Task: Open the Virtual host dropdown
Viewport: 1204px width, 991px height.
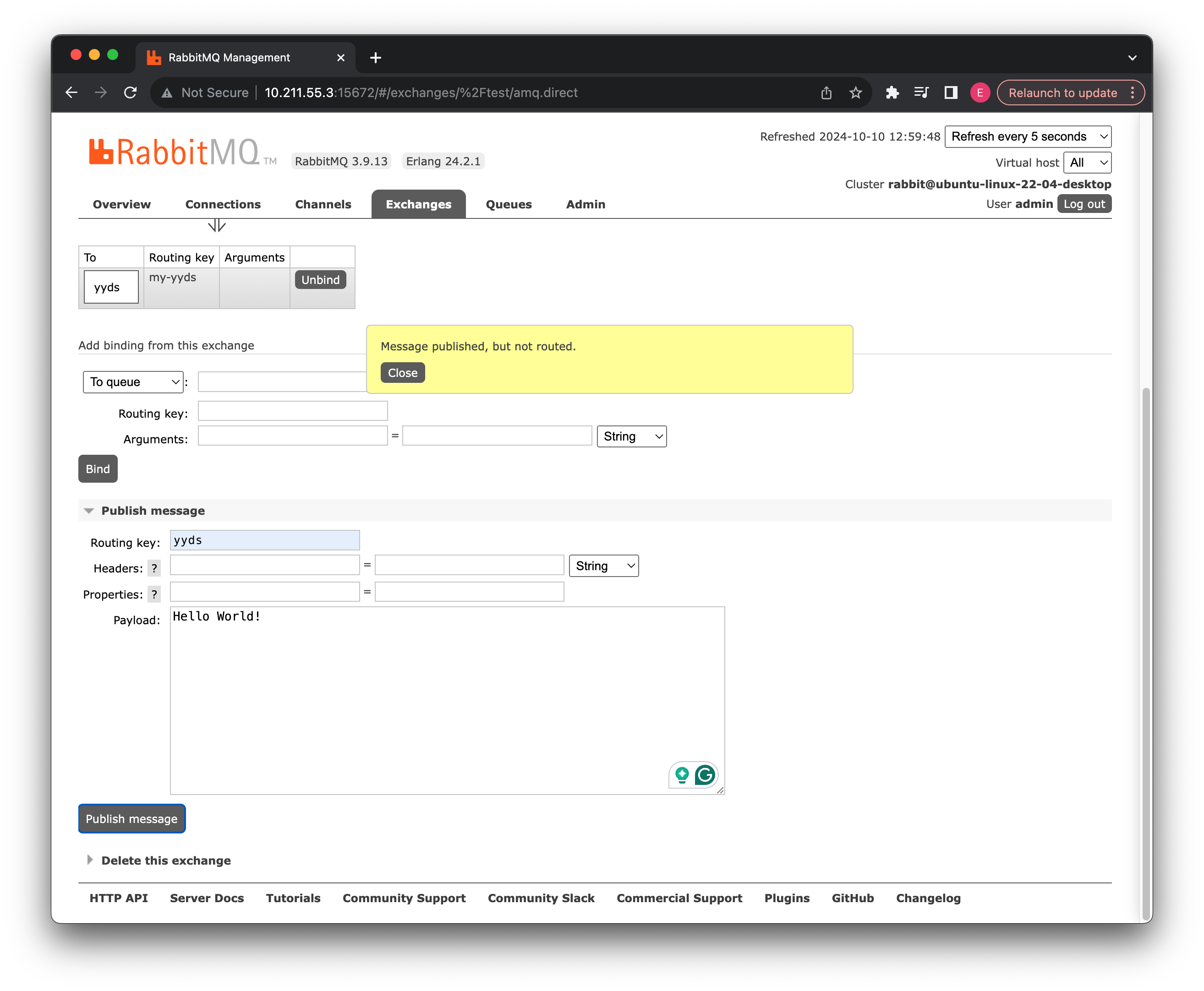Action: coord(1087,163)
